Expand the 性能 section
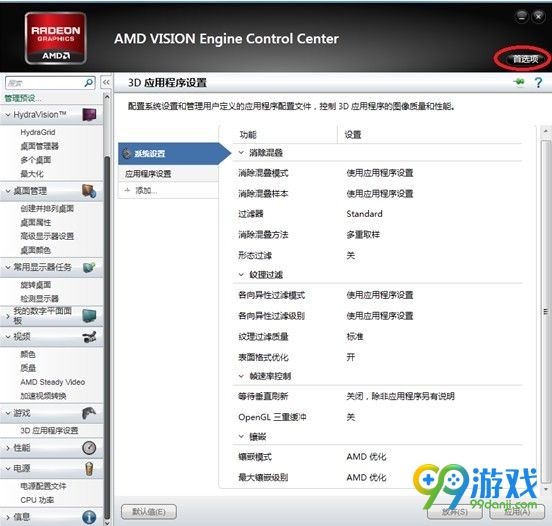Viewport: 552px width, 526px height. (8, 448)
